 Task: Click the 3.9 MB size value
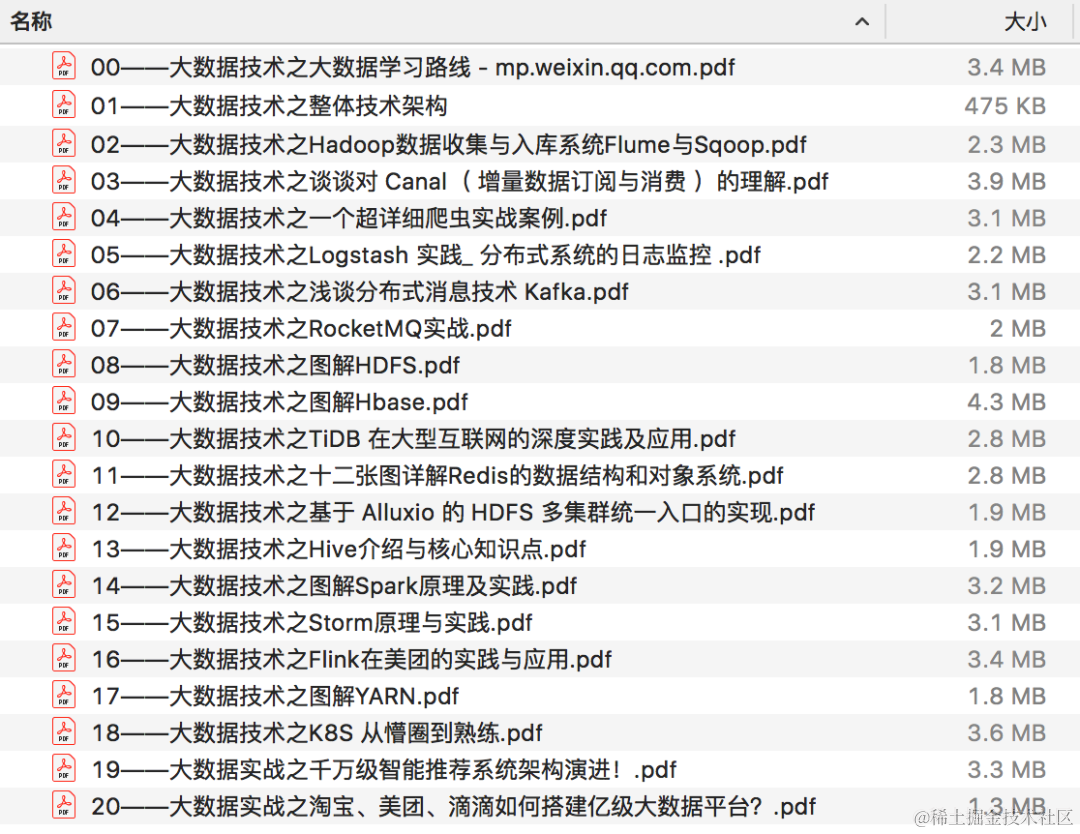click(1006, 182)
